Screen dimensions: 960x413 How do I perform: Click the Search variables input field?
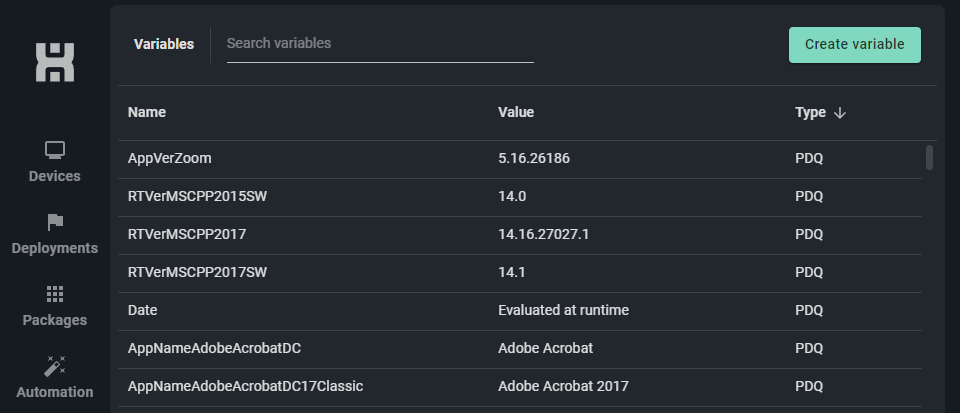click(380, 44)
